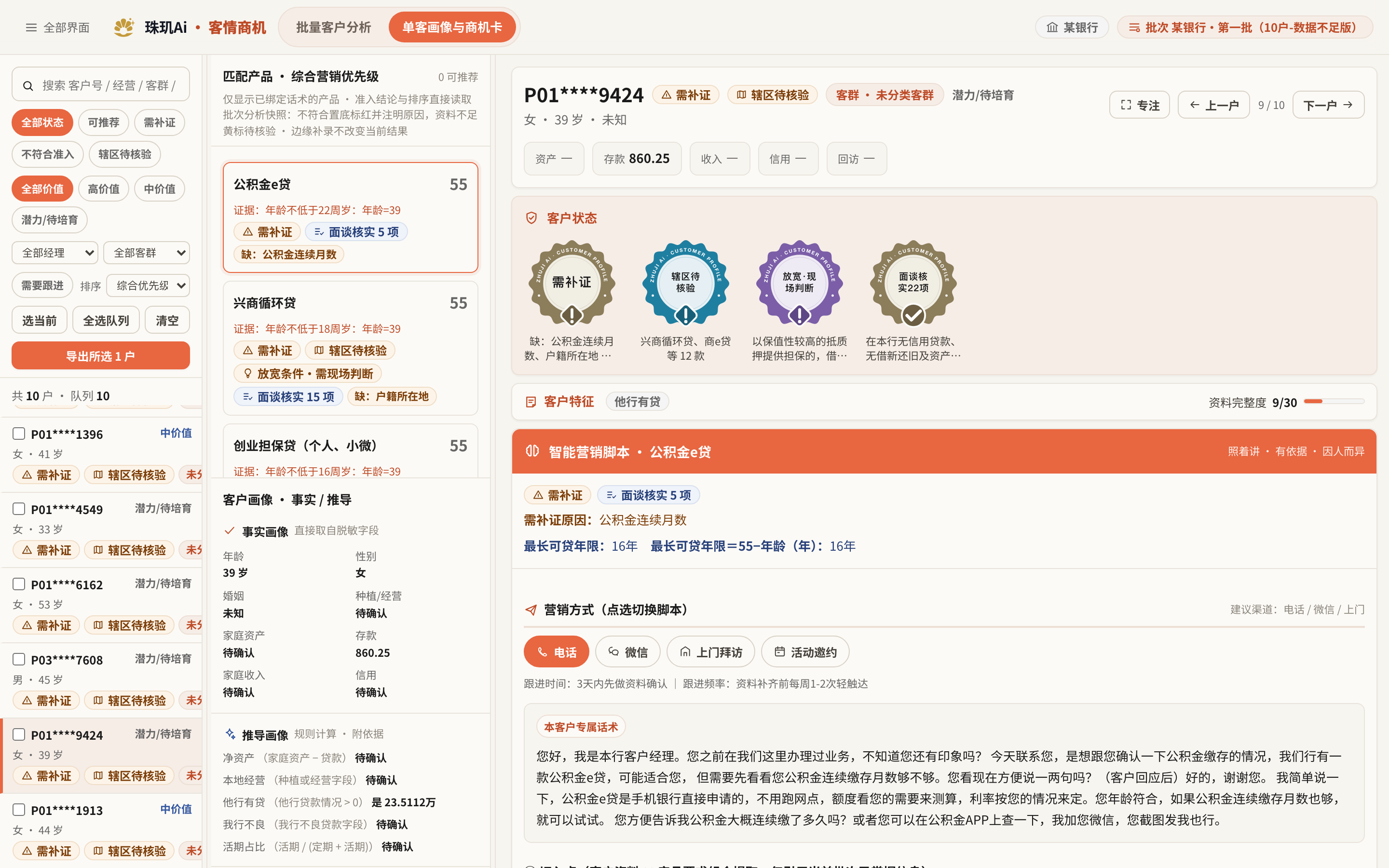Switch to 批量客户分析 tab
Viewport: 1389px width, 868px height.
point(333,27)
